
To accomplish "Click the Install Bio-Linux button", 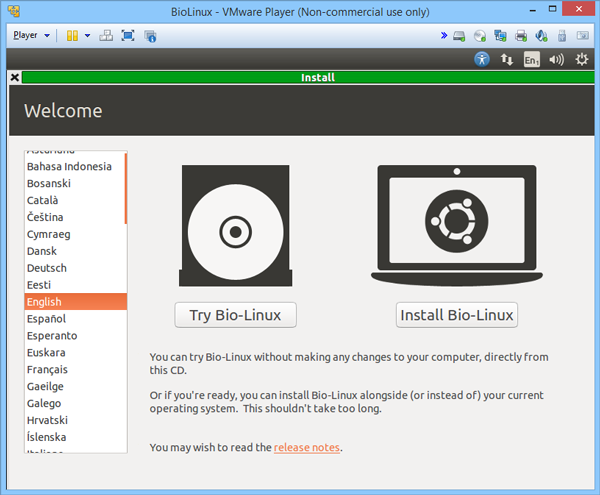I will click(x=457, y=315).
